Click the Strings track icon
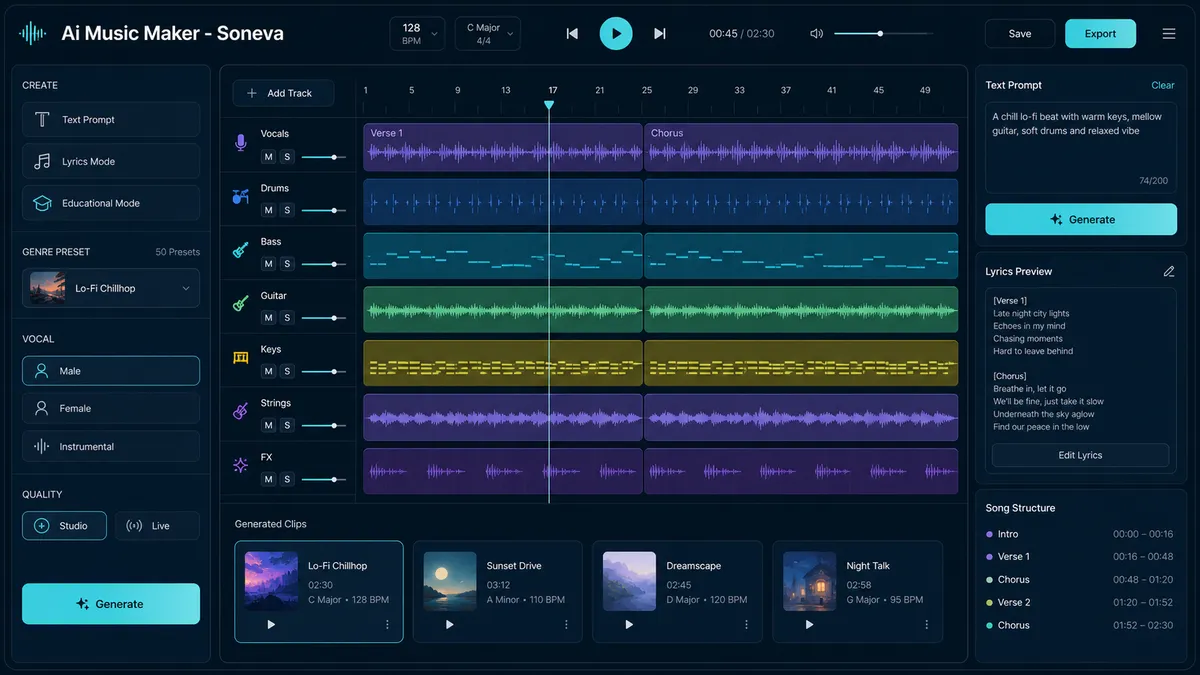 [240, 411]
